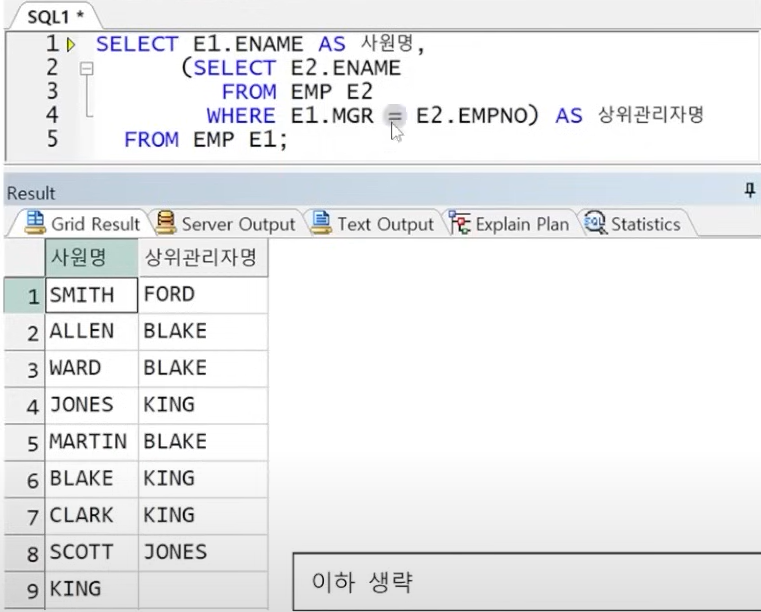The width and height of the screenshot is (761, 612).
Task: Click E2.EMPNO in the WHERE clause
Action: (471, 116)
